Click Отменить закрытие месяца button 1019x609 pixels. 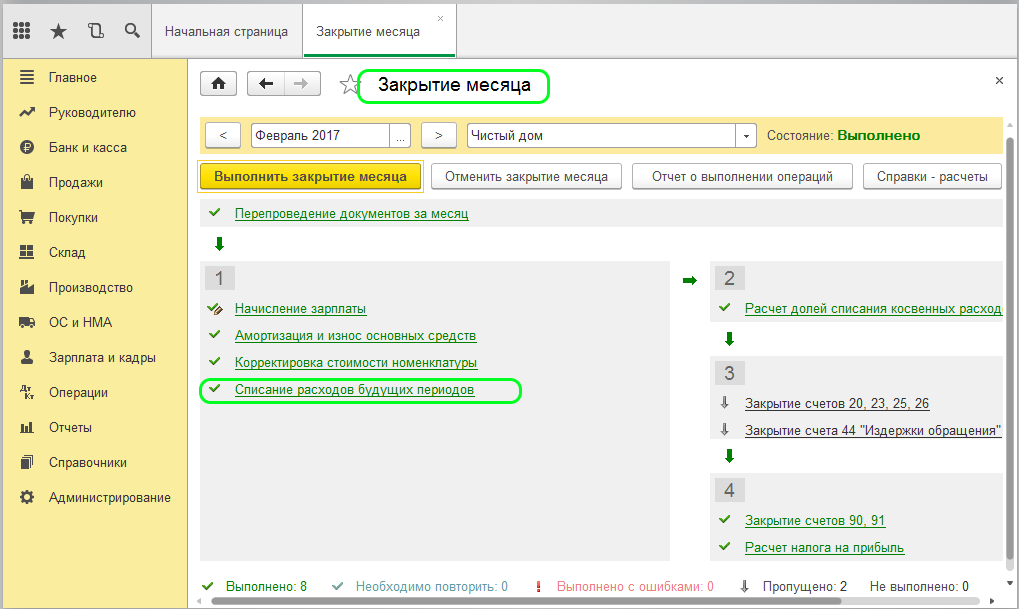[526, 176]
